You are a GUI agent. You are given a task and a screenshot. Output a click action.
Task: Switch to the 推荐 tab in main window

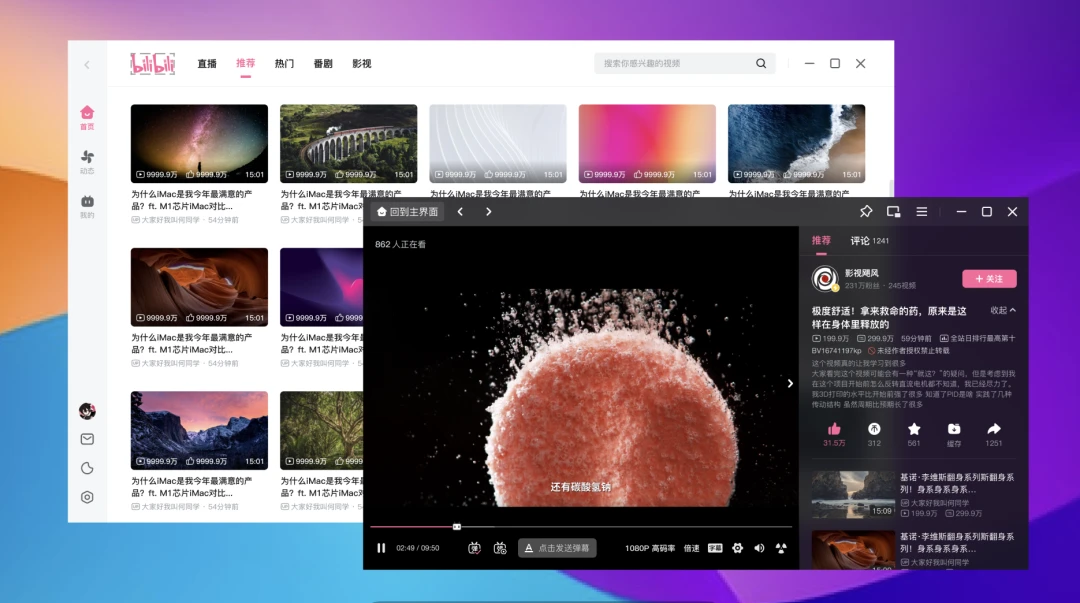click(x=245, y=63)
